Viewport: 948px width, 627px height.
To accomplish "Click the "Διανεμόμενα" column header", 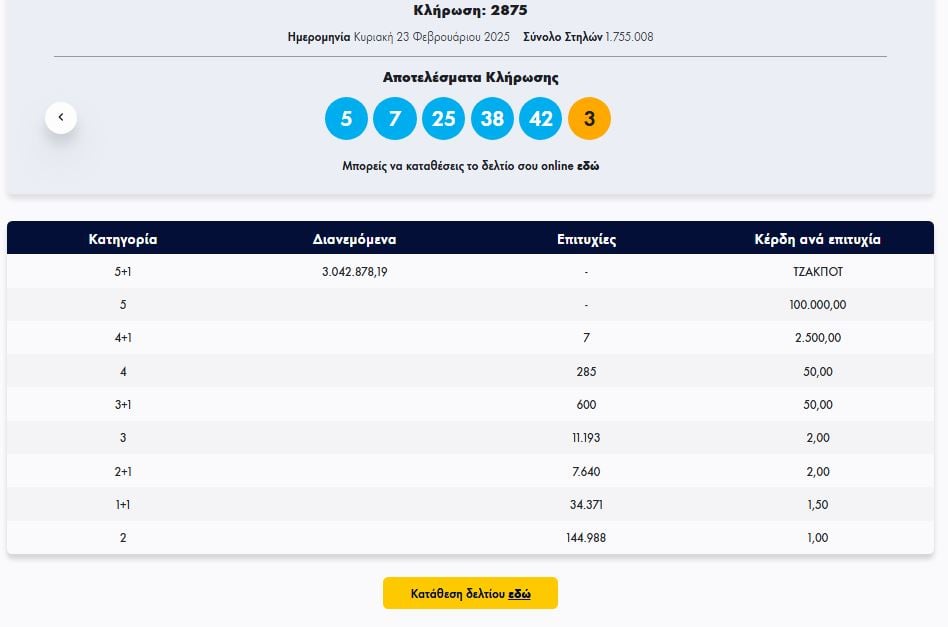I will coord(354,239).
